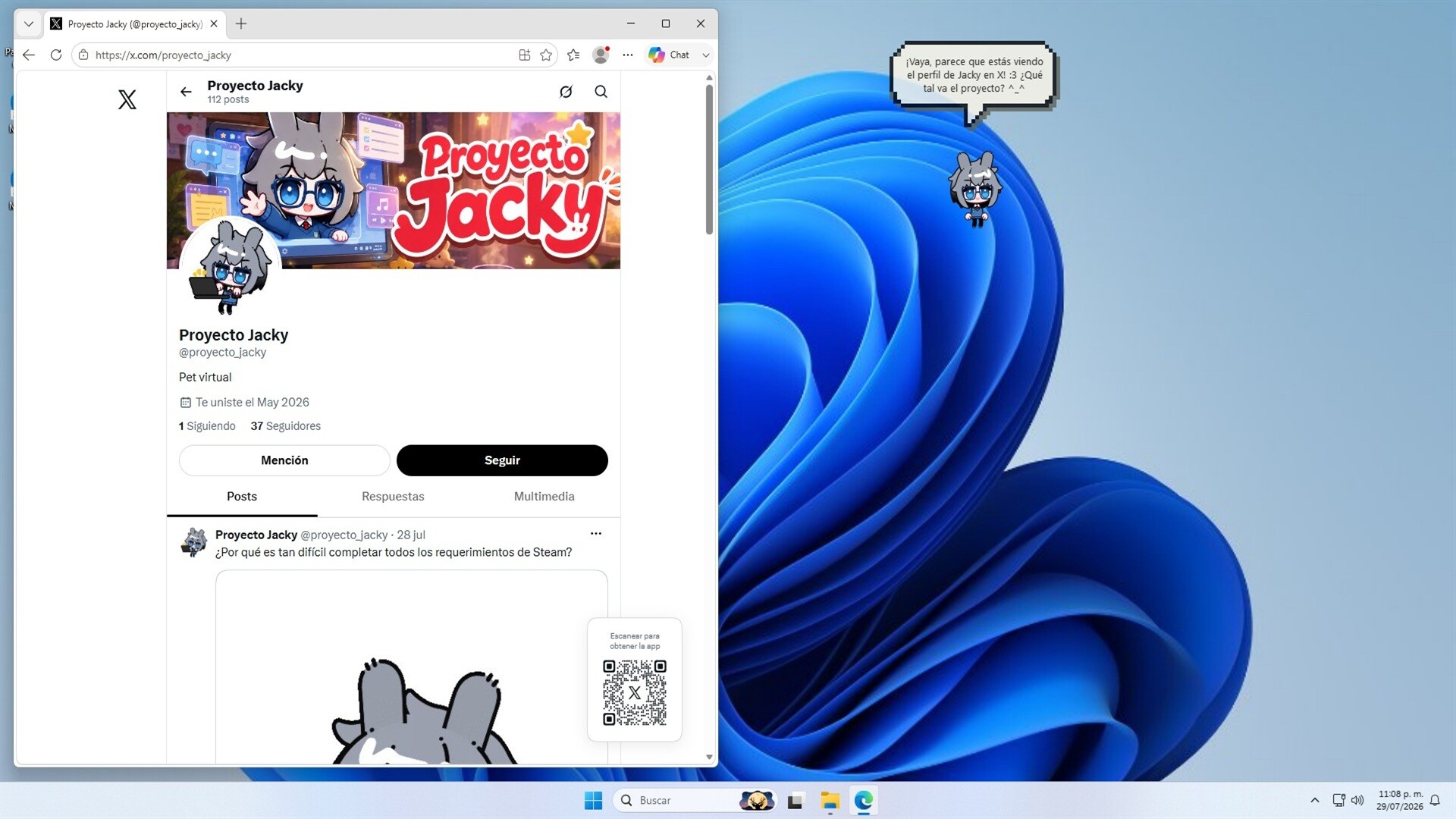Switch to the Posts tab
This screenshot has width=1456, height=819.
coord(242,497)
